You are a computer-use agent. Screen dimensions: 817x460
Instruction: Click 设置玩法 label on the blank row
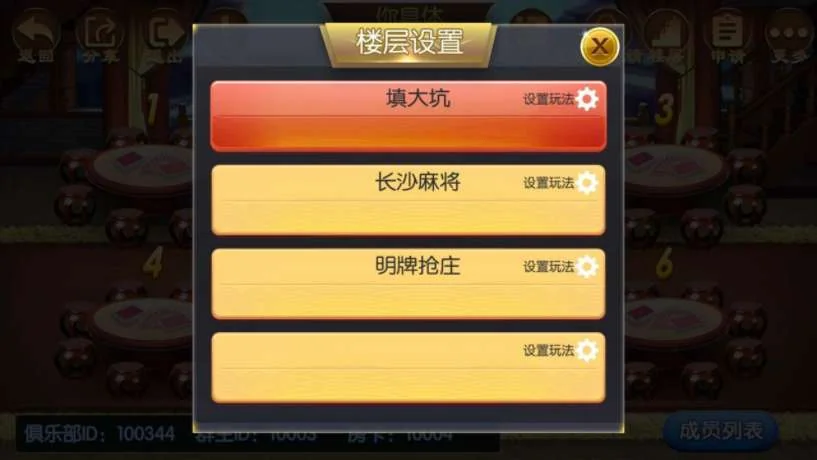549,351
